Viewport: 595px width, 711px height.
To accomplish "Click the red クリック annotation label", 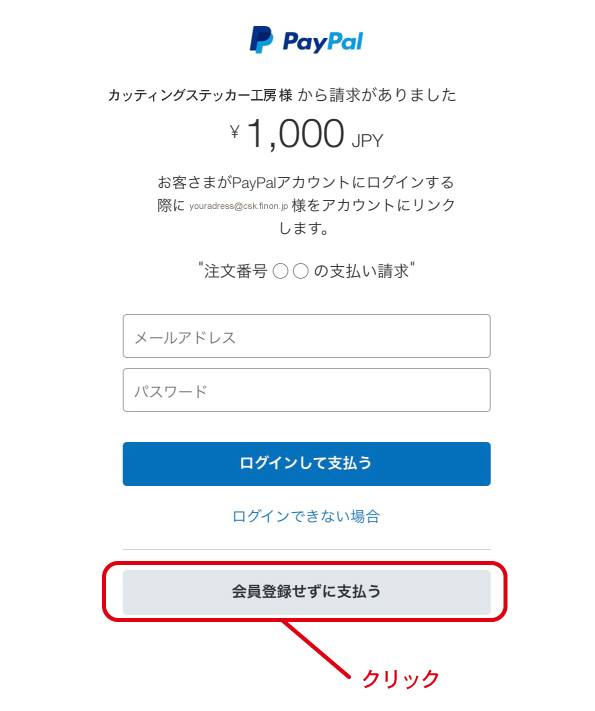I will coord(401,679).
